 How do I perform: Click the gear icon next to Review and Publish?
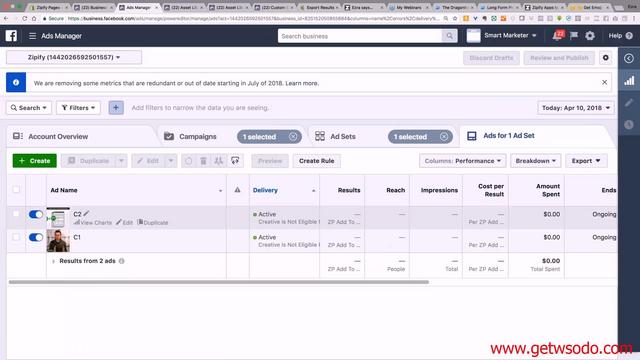606,58
